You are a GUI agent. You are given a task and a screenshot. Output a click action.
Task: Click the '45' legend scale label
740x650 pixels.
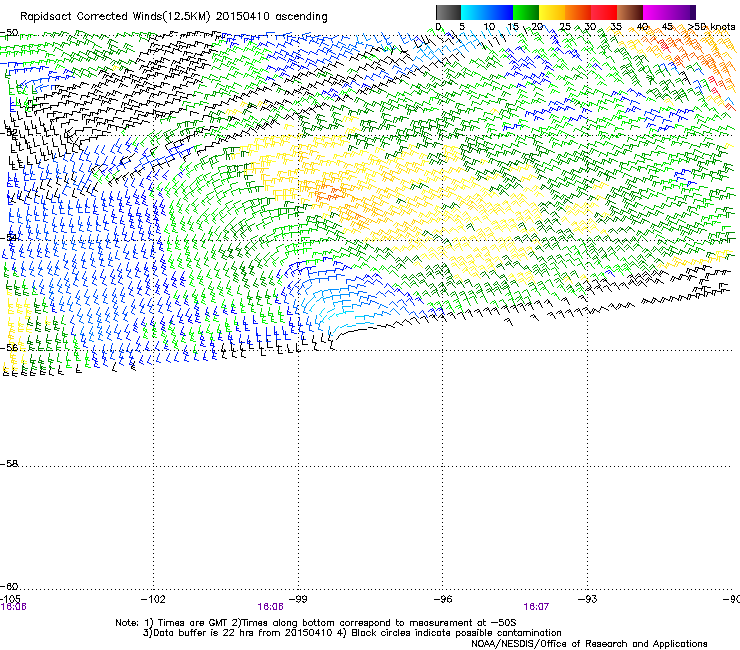click(667, 27)
